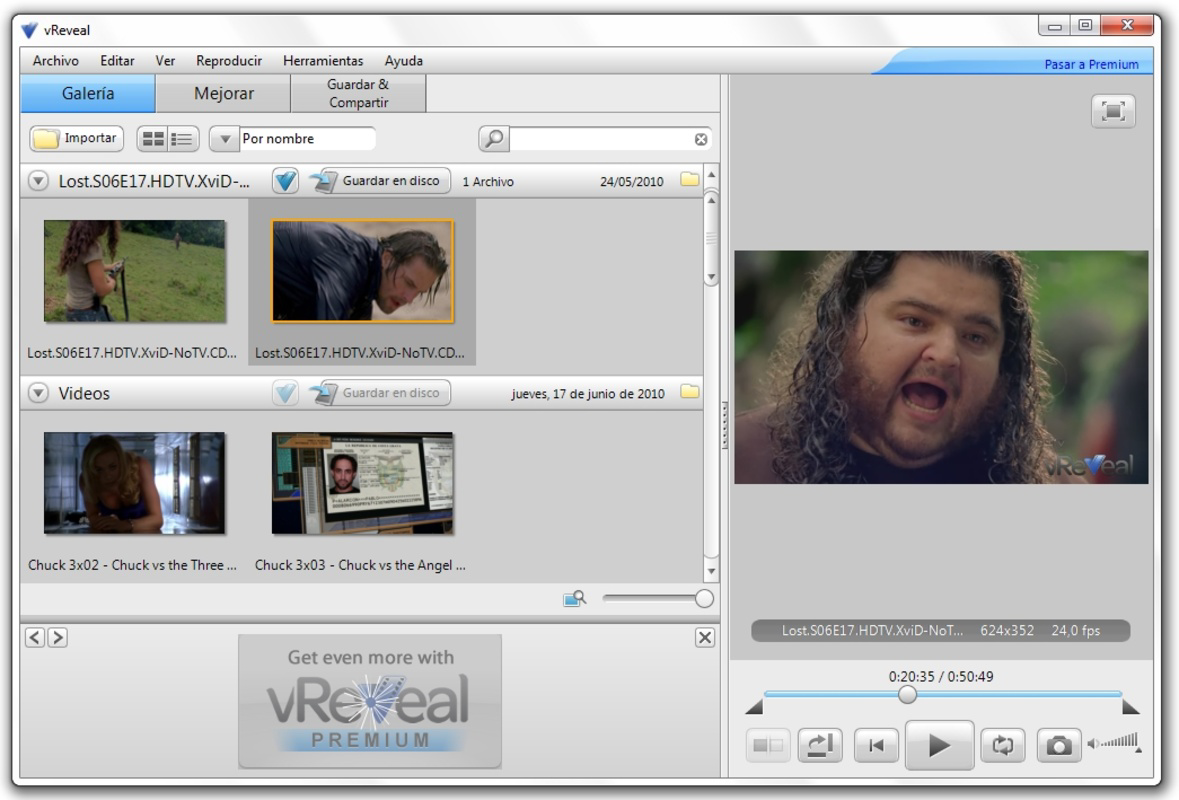1179x800 pixels.
Task: Click Guardar en disco for Videos group
Action: pyautogui.click(x=380, y=393)
